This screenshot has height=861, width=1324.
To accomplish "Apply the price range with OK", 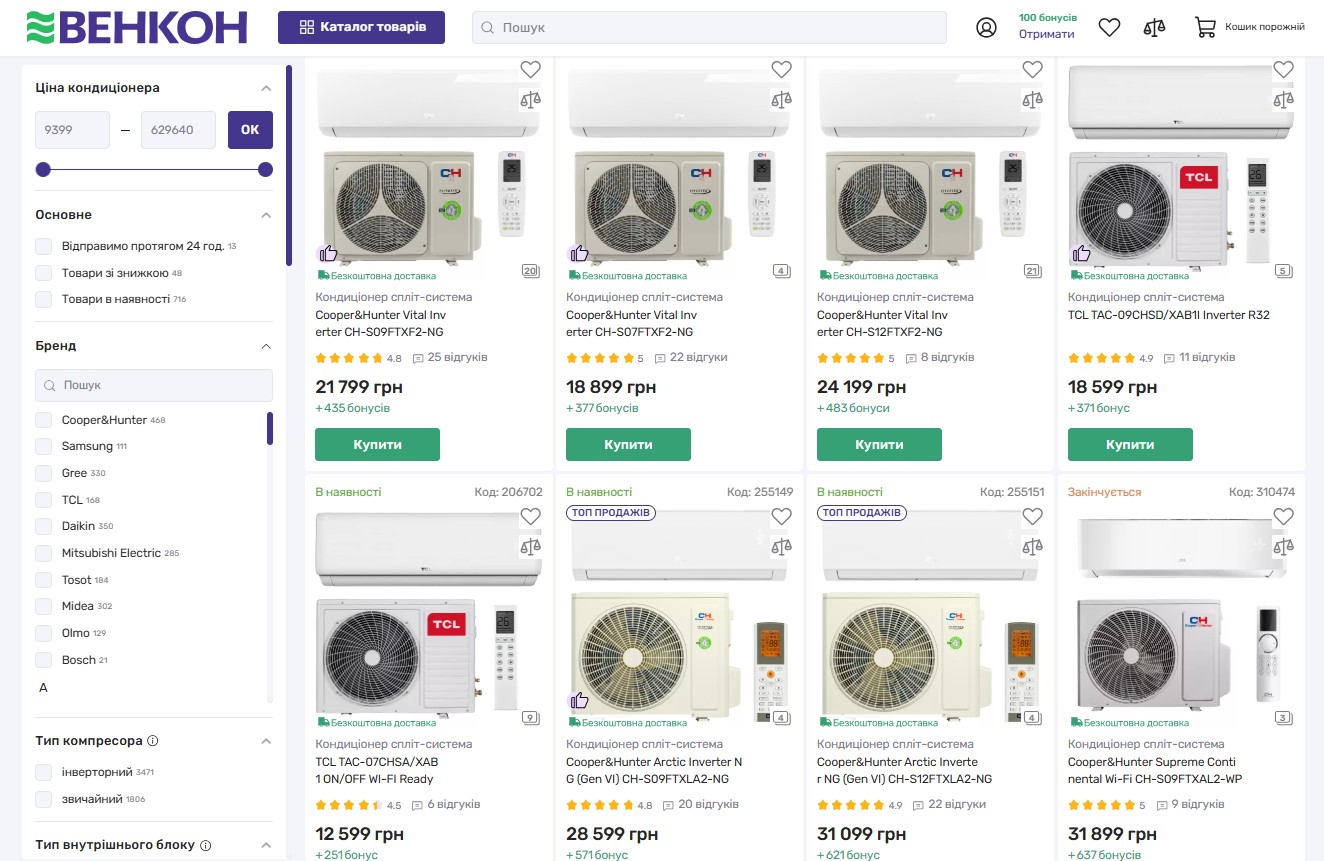I will [x=250, y=130].
